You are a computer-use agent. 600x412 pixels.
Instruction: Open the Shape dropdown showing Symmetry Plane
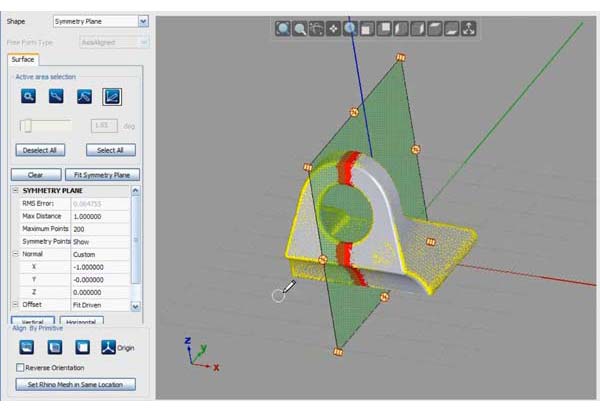click(x=142, y=20)
